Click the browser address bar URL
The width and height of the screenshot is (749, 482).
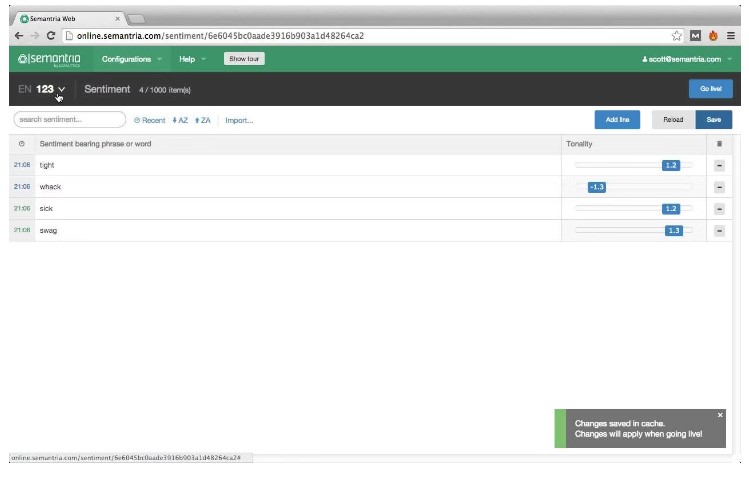click(220, 36)
